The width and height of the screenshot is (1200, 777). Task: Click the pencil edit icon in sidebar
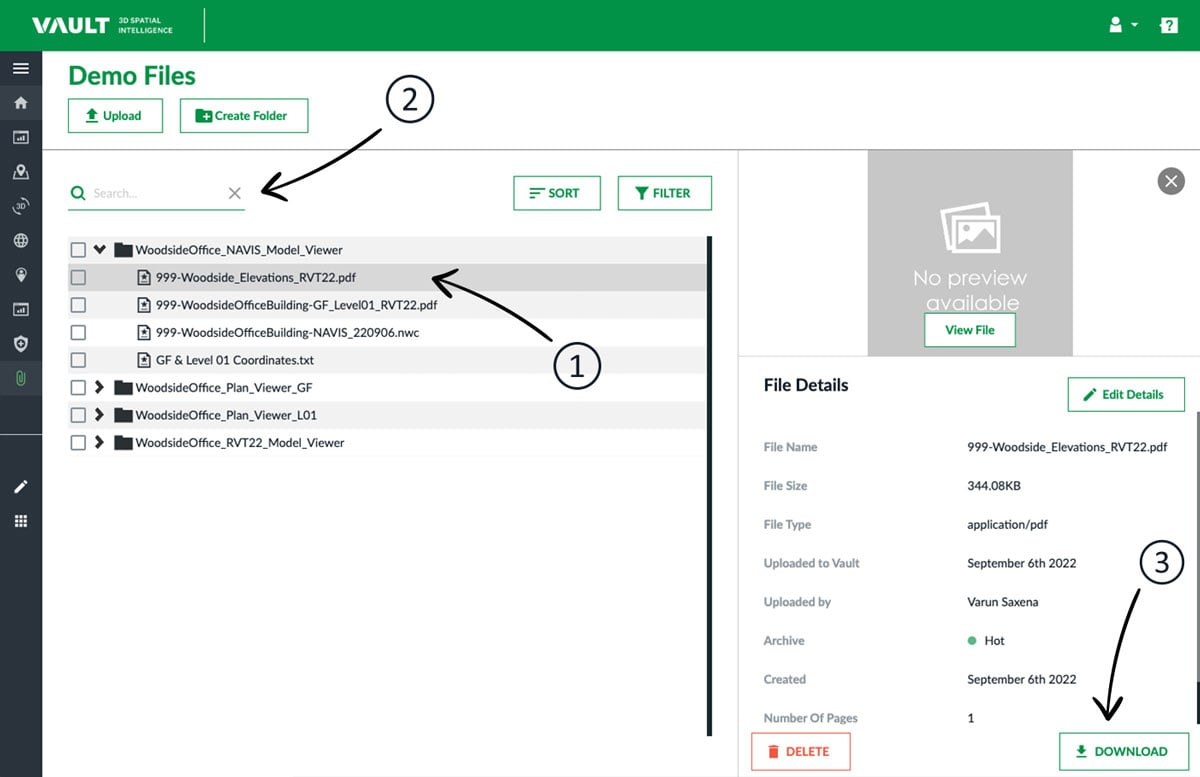(x=20, y=487)
